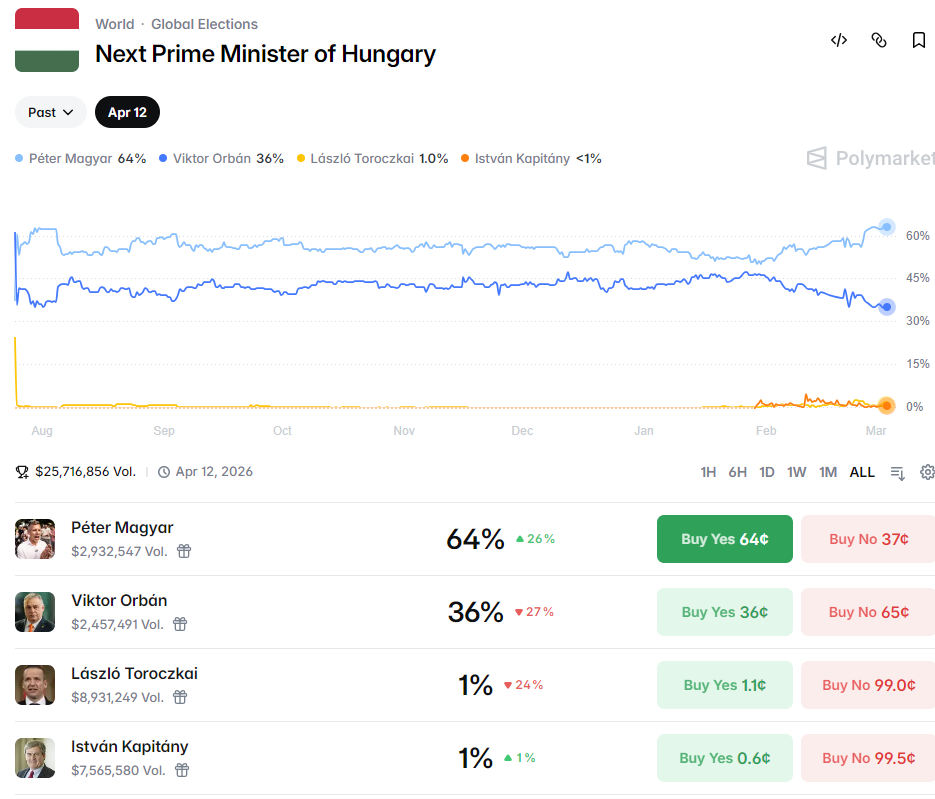This screenshot has width=935, height=799.
Task: Buy Yes 64¢ for Péter Magyar
Action: click(x=724, y=539)
